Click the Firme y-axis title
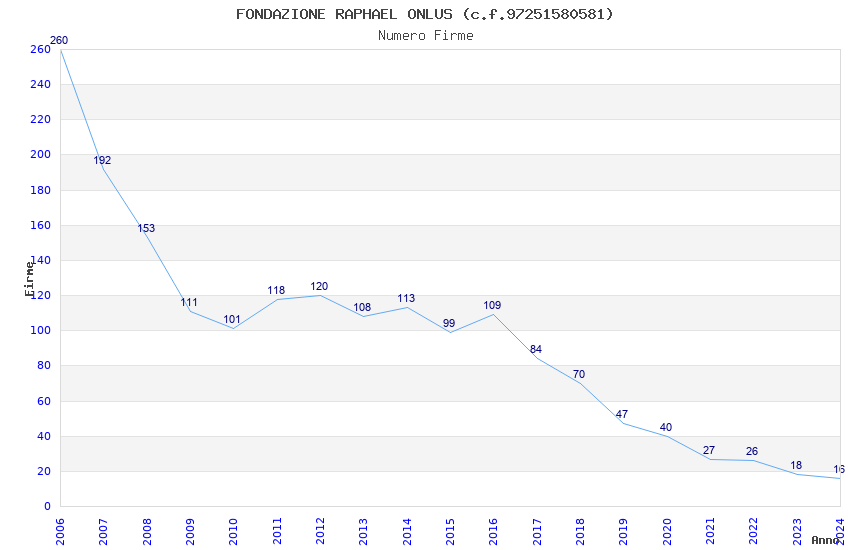This screenshot has width=850, height=550. coord(29,279)
